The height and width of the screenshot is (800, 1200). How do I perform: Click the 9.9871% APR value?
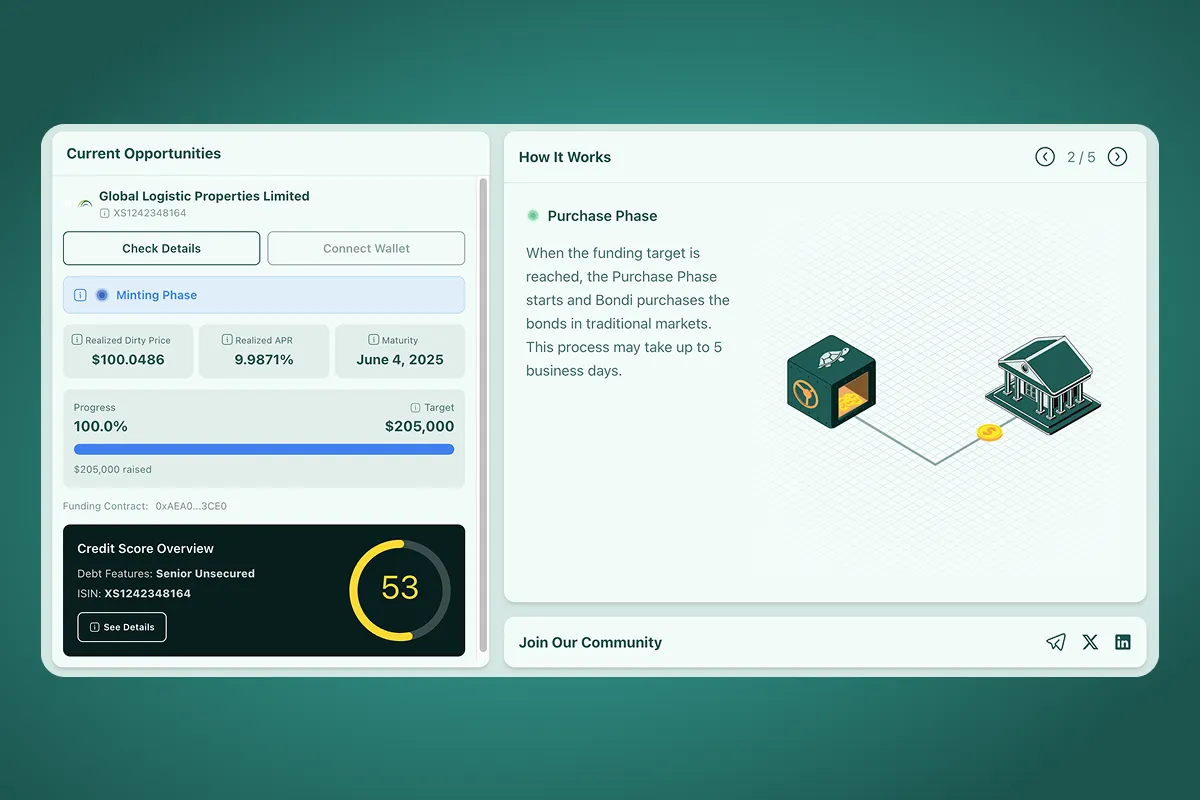click(264, 360)
